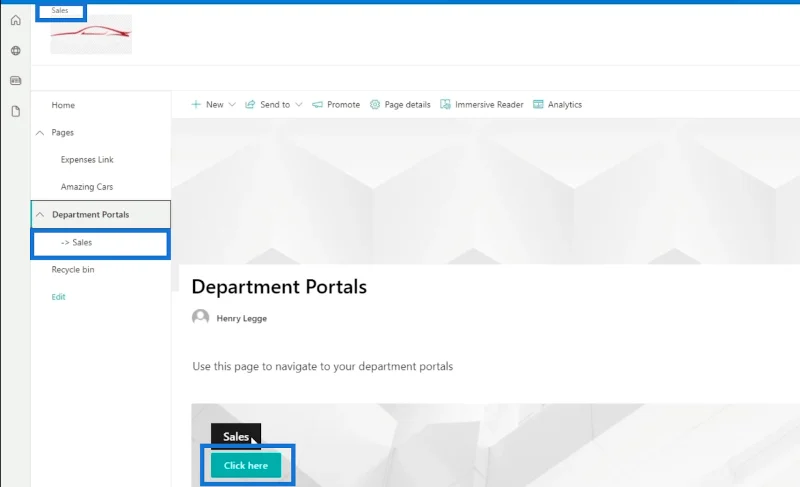Open the My files page icon

16,111
